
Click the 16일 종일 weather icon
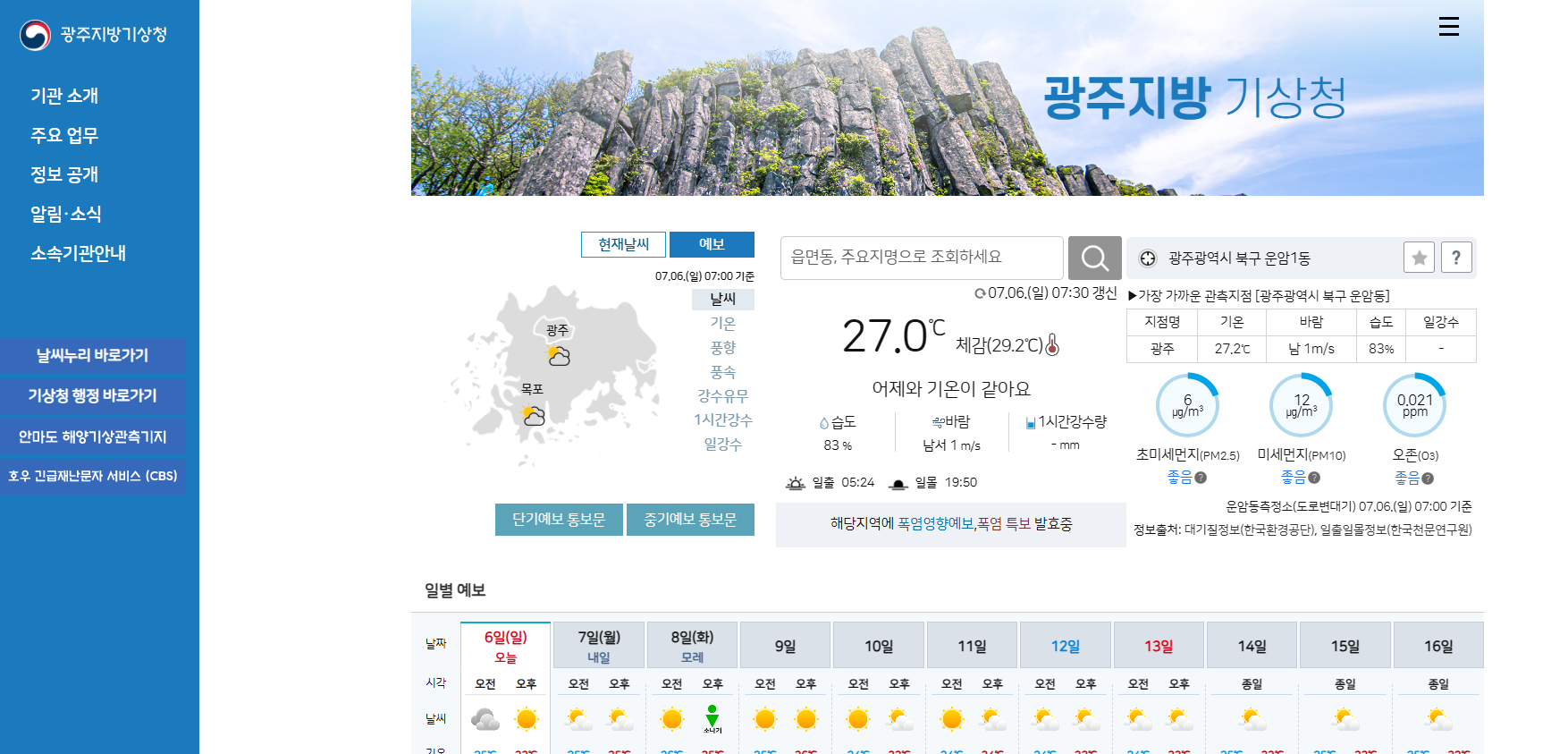point(1439,719)
